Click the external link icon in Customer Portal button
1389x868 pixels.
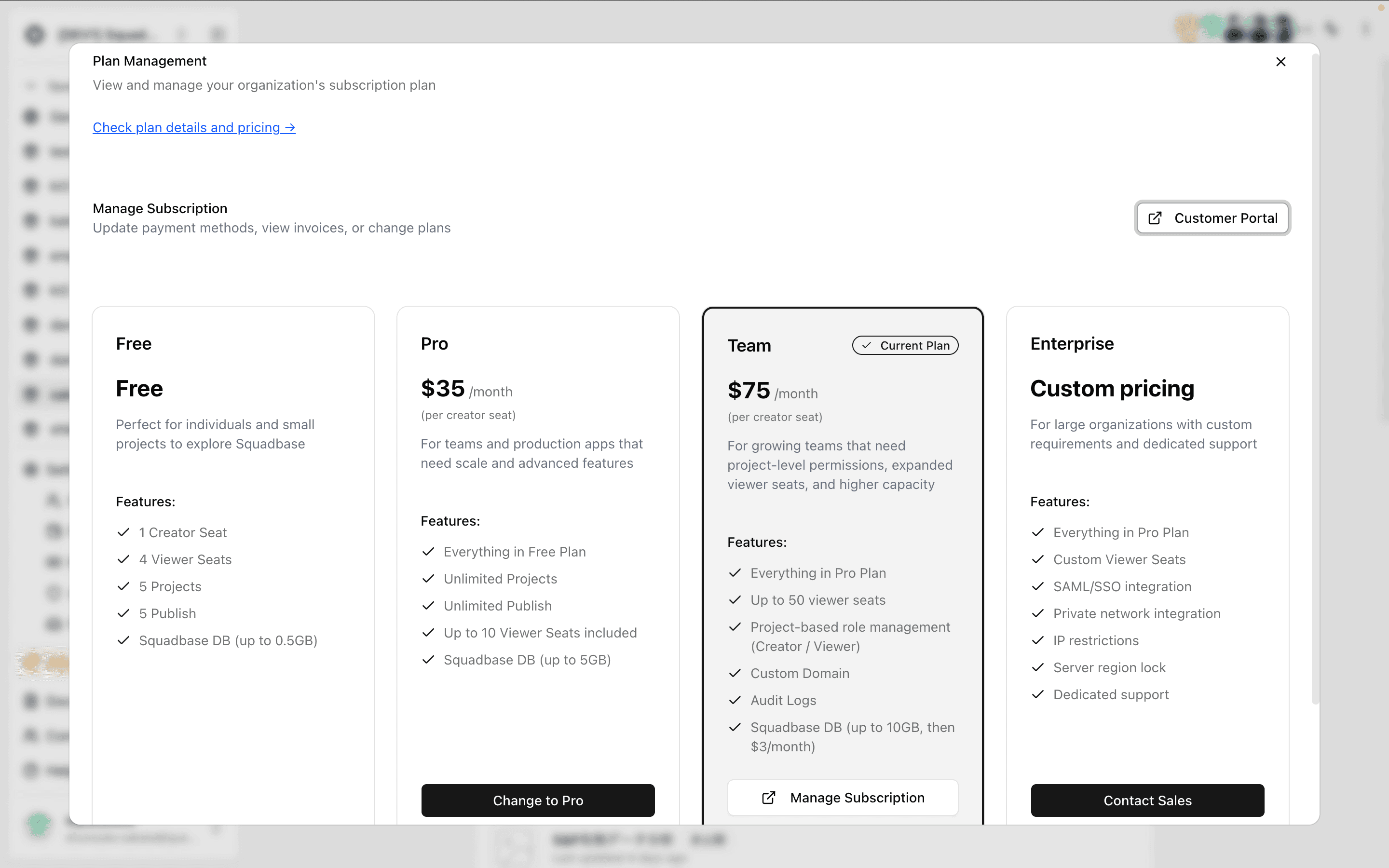click(1155, 218)
